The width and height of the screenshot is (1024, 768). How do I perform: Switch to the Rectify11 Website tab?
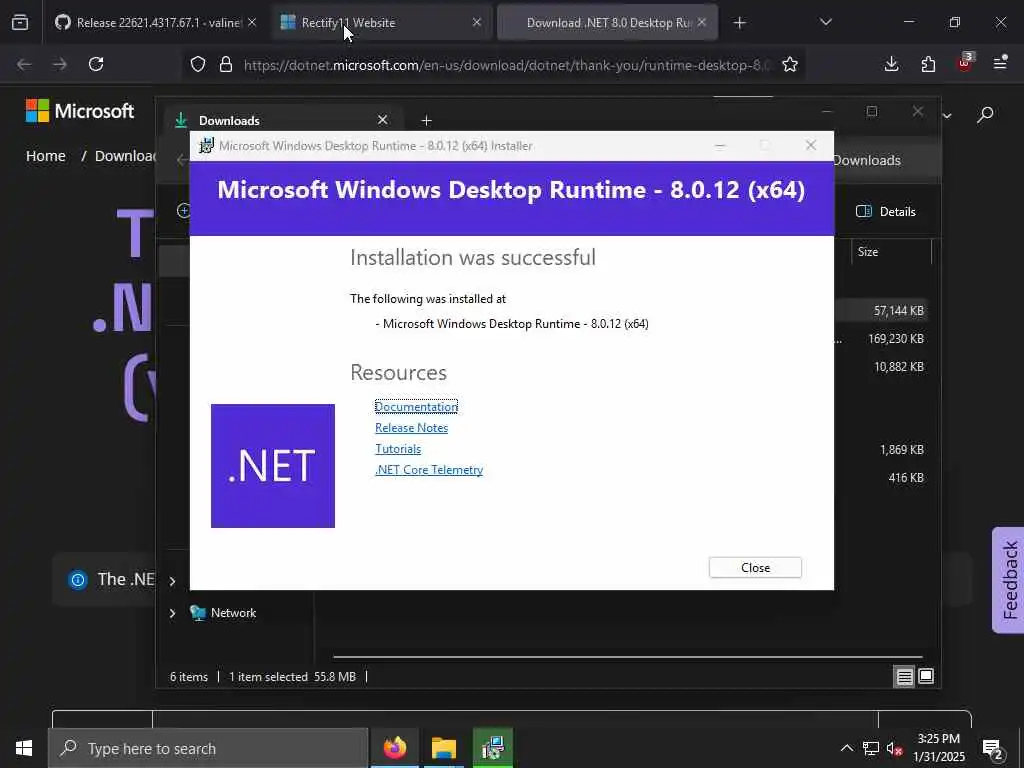click(381, 22)
